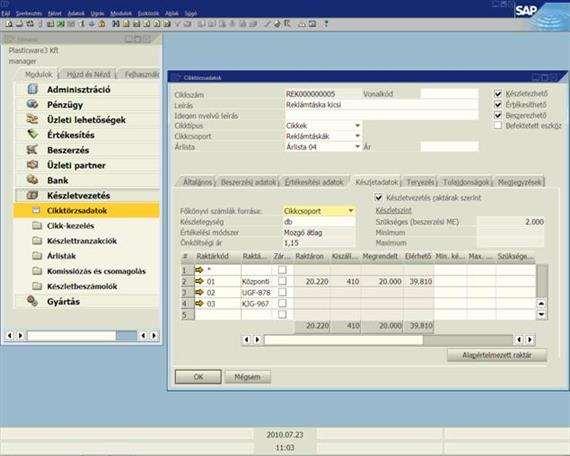
Task: Click the Add record toolbar icon
Action: pyautogui.click(x=126, y=24)
